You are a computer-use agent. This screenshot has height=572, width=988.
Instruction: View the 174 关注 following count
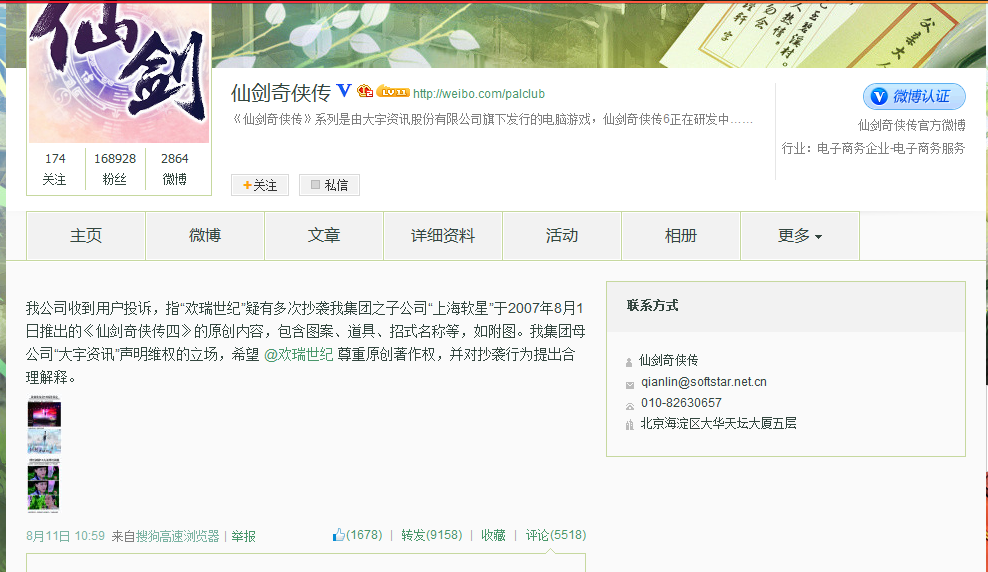(x=55, y=169)
